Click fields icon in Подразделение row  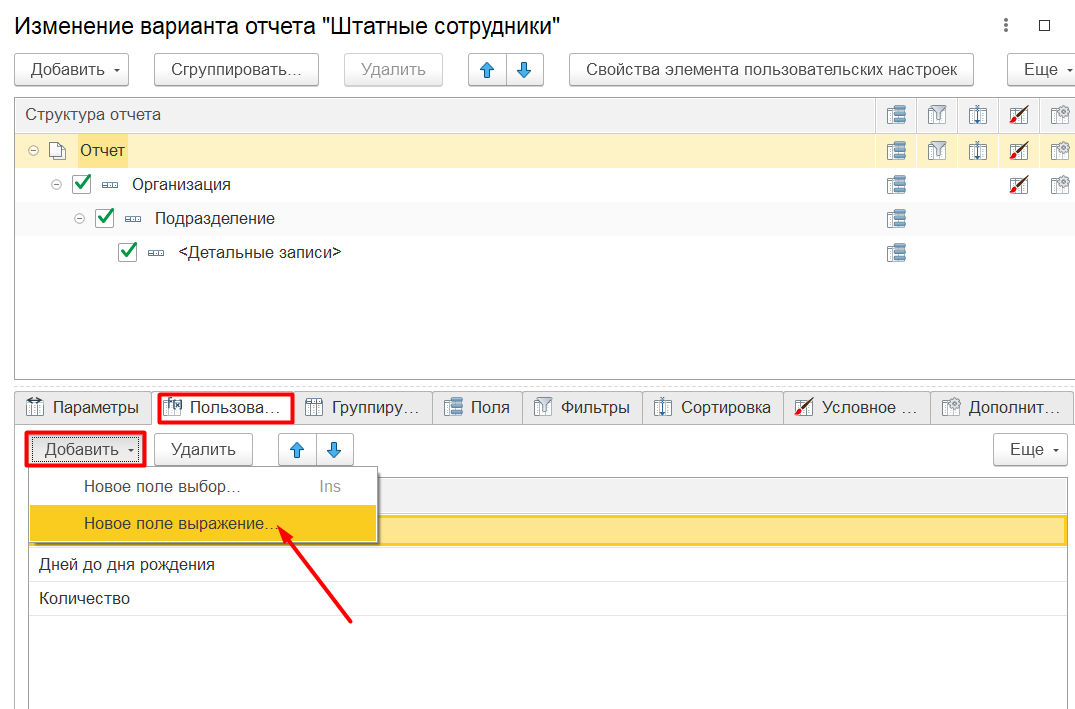click(x=896, y=219)
